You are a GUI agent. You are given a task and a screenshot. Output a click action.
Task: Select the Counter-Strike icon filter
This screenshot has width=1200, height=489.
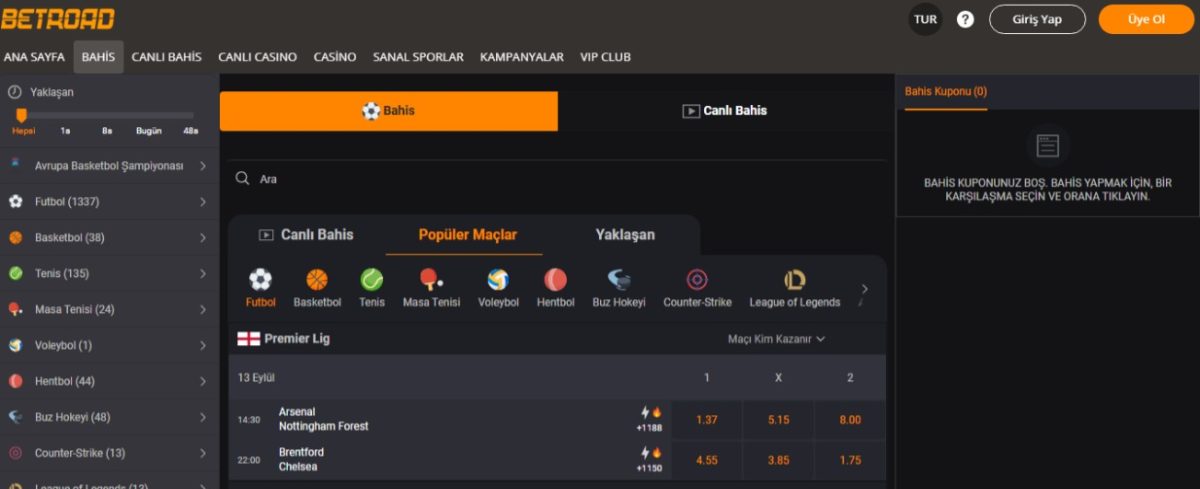tap(697, 280)
